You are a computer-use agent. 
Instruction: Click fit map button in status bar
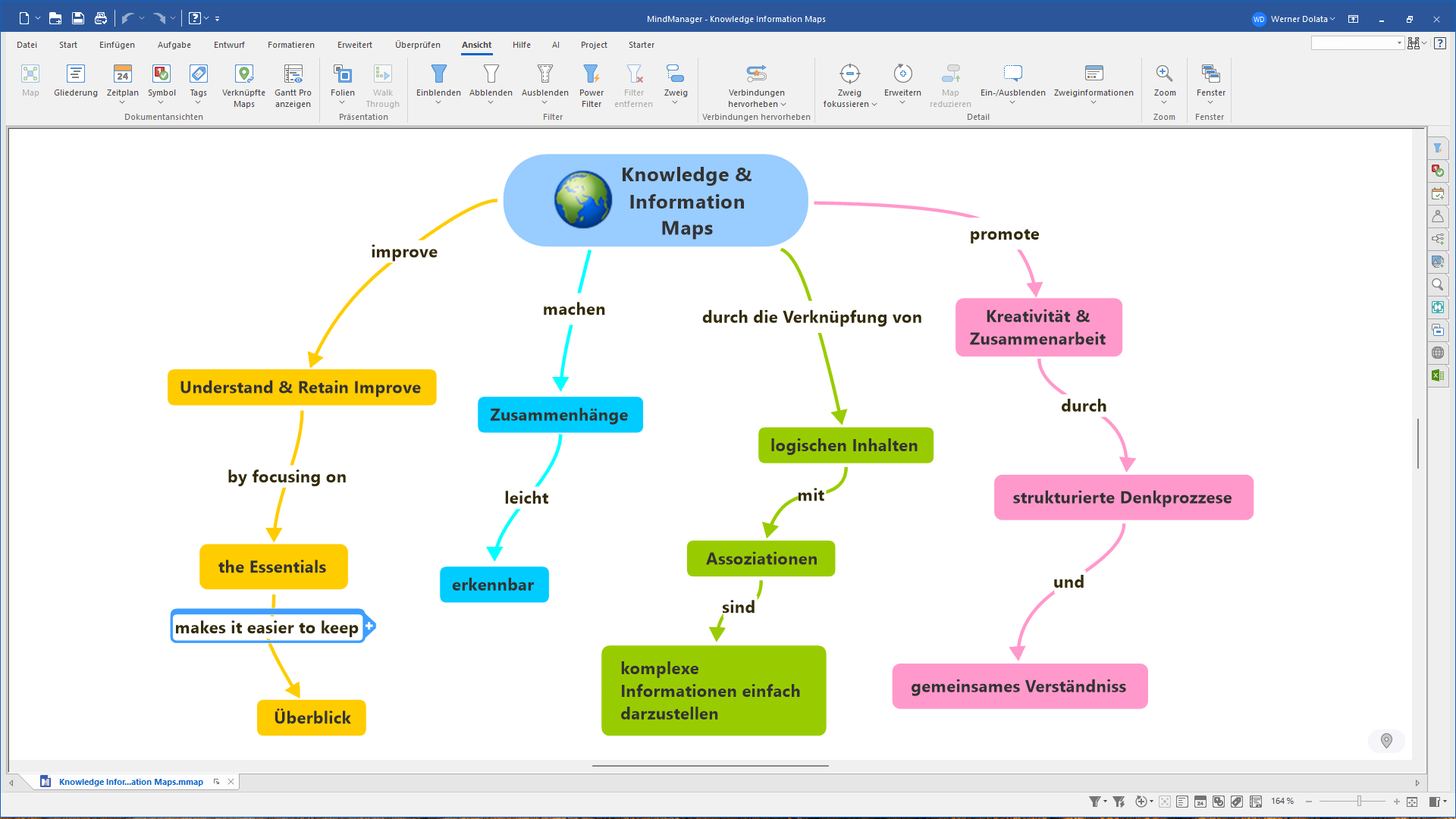1412,802
